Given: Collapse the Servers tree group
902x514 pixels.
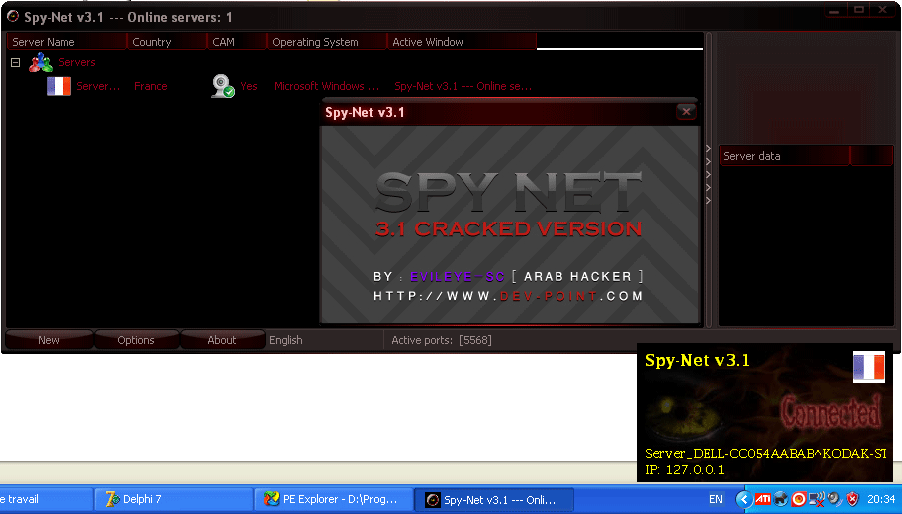Looking at the screenshot, I should tap(16, 63).
